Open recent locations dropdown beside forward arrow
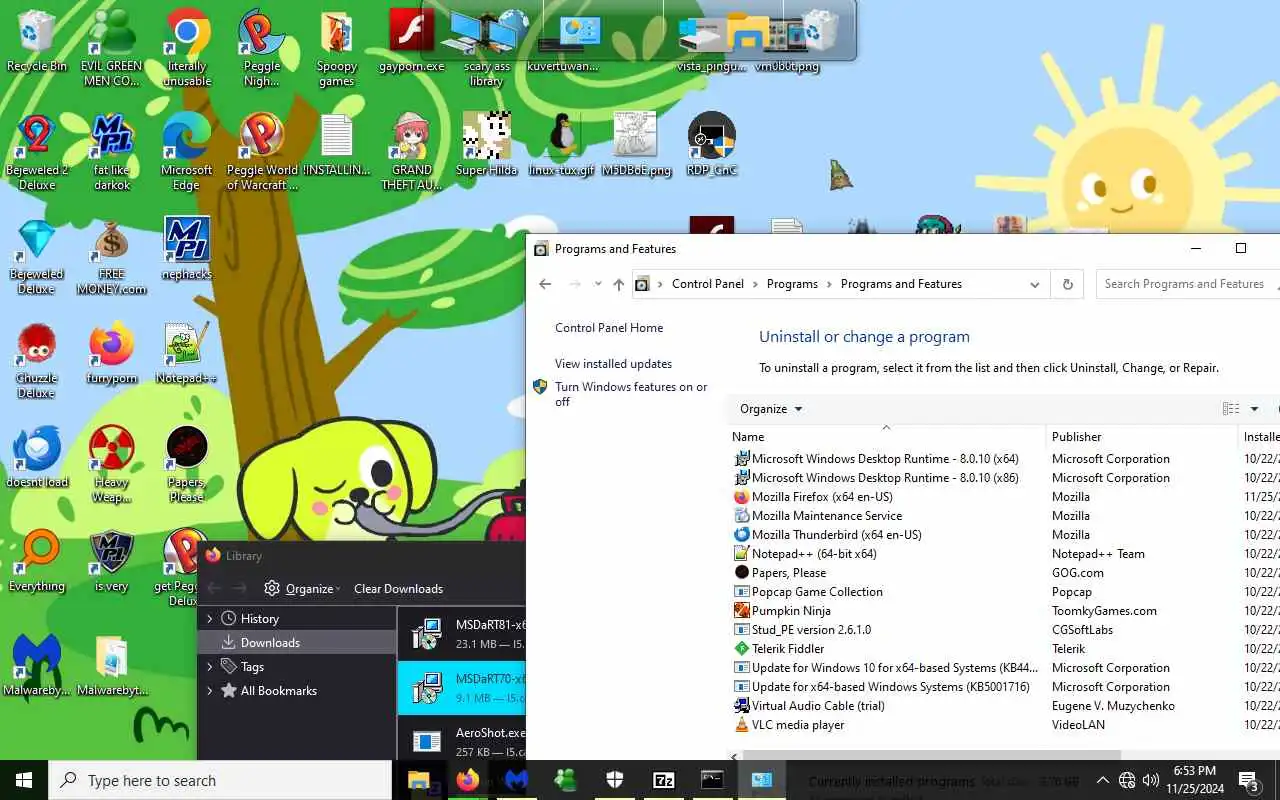1280x800 pixels. [x=598, y=284]
